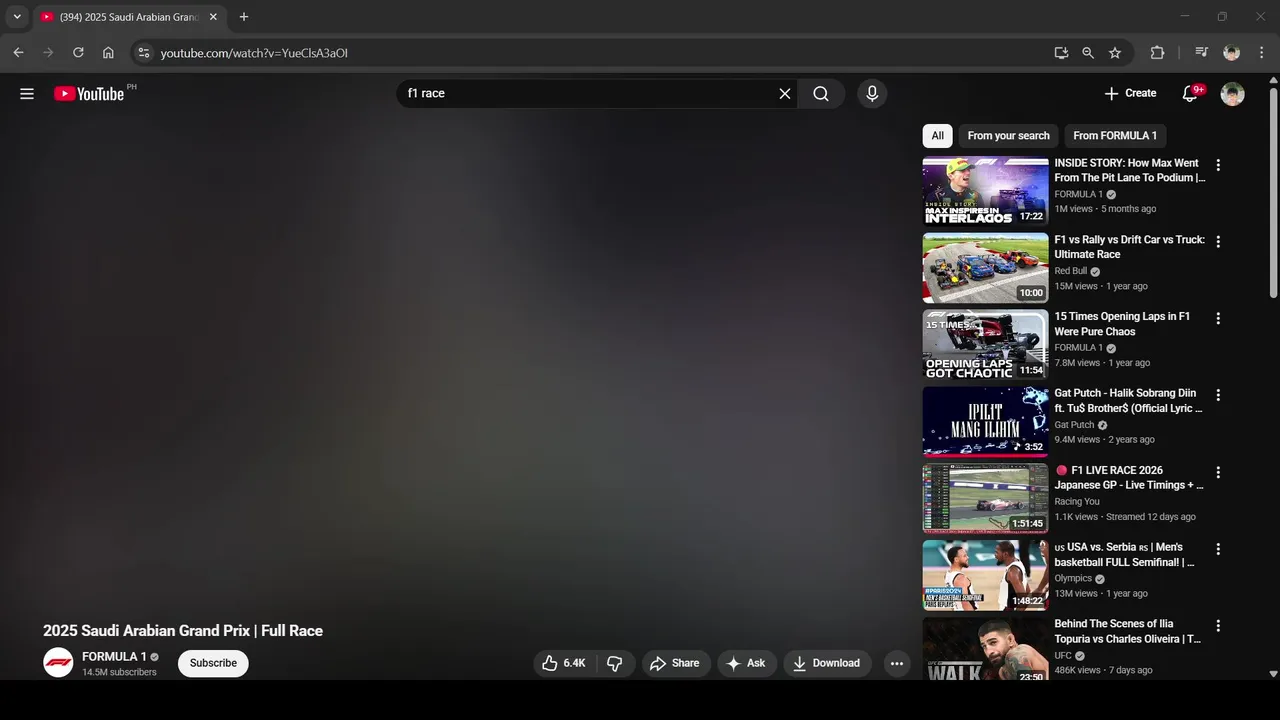Select the 2025 Saudi Arabian Grand Prix tab
This screenshot has height=720, width=1280.
tap(129, 17)
